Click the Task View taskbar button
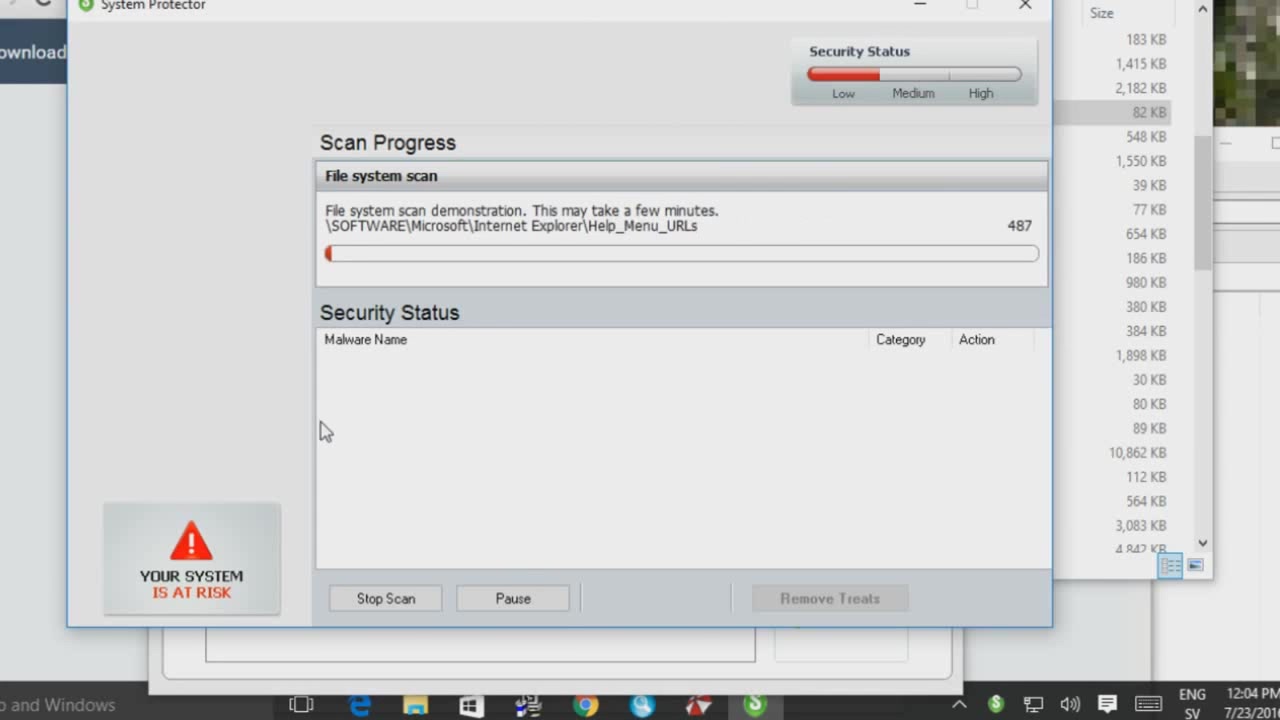Screen dimensions: 1280x720 coord(301,705)
